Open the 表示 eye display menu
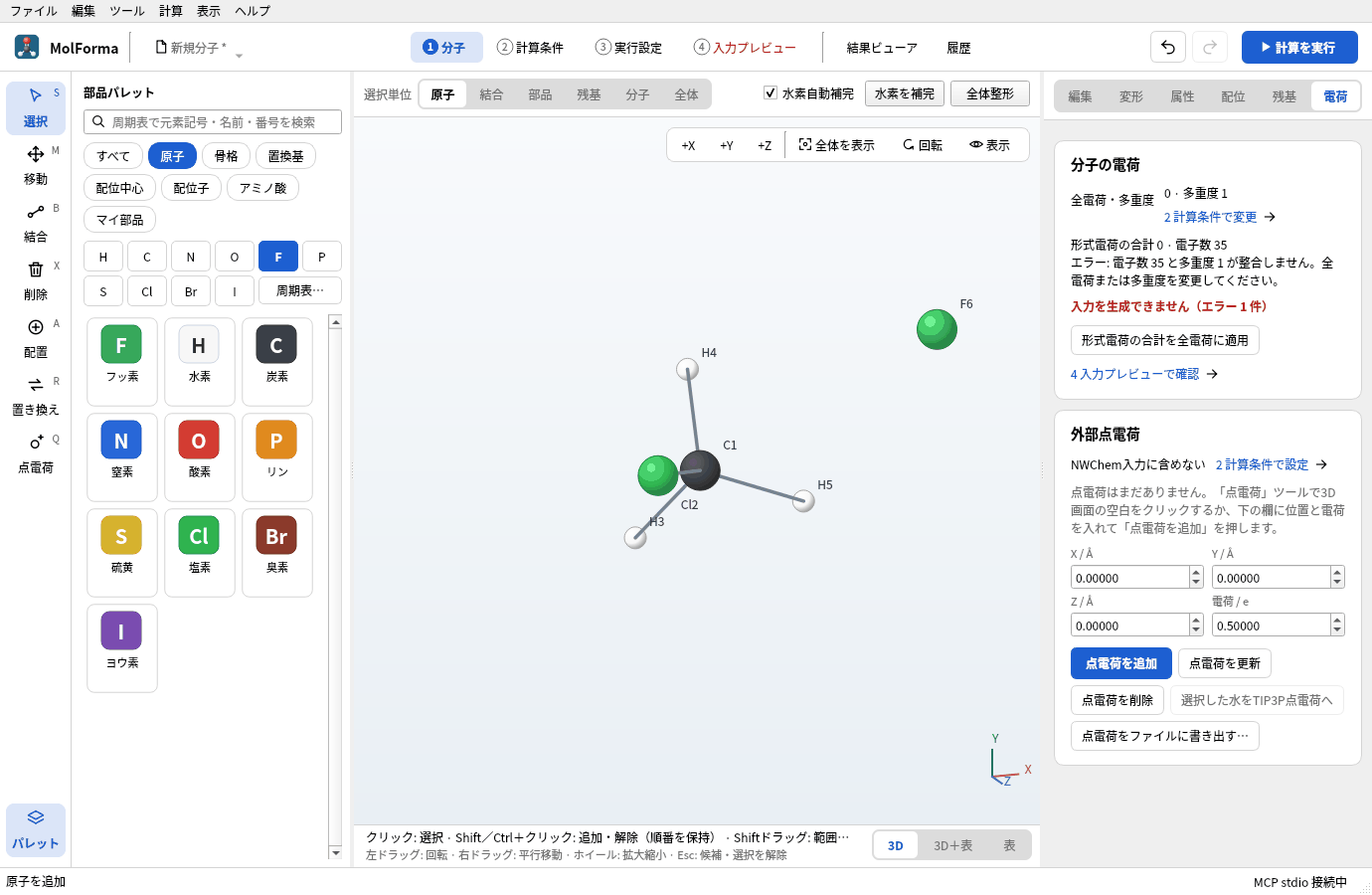Screen dimensions: 1372x895 989,145
